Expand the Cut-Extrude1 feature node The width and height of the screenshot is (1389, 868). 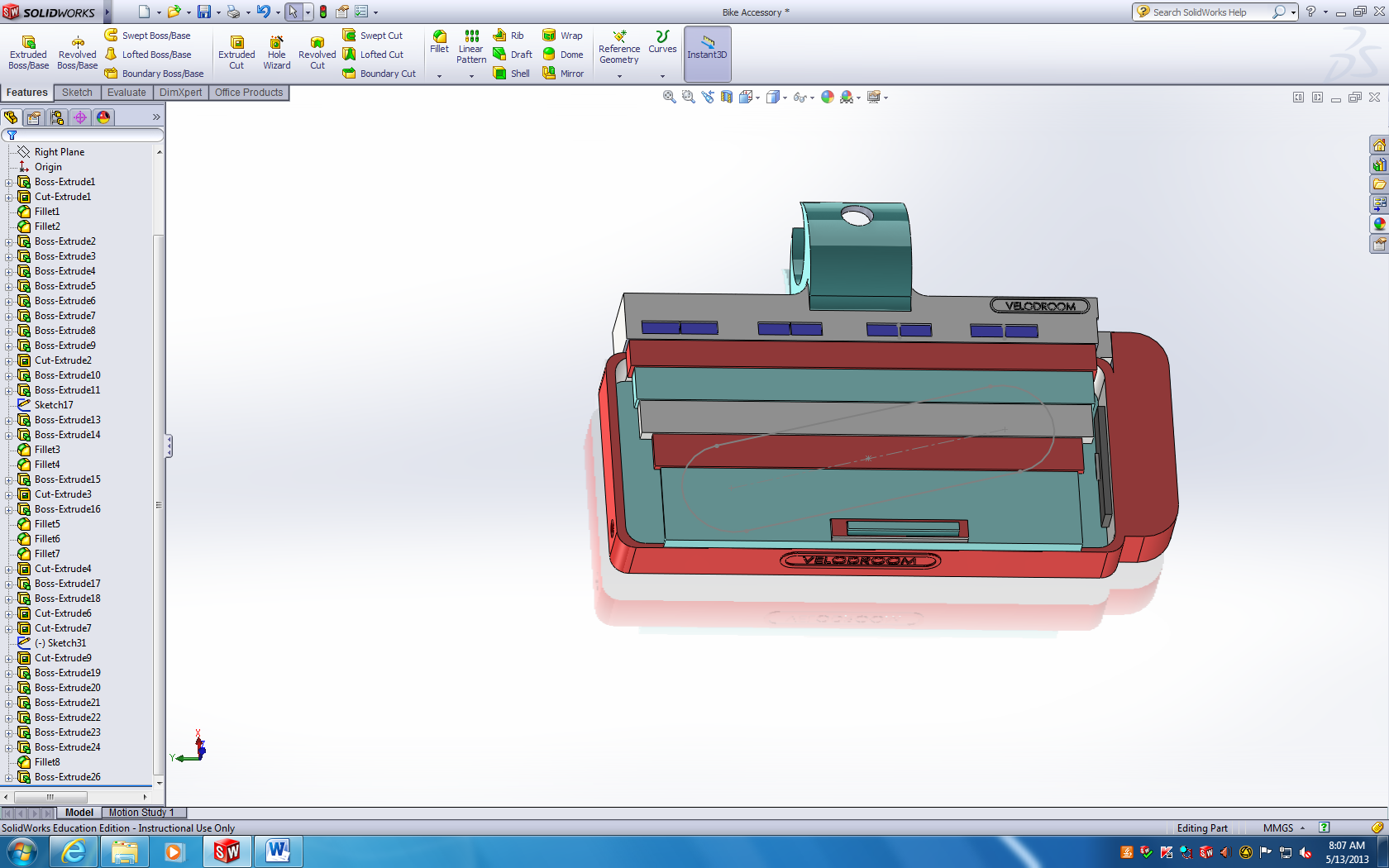[x=9, y=197]
